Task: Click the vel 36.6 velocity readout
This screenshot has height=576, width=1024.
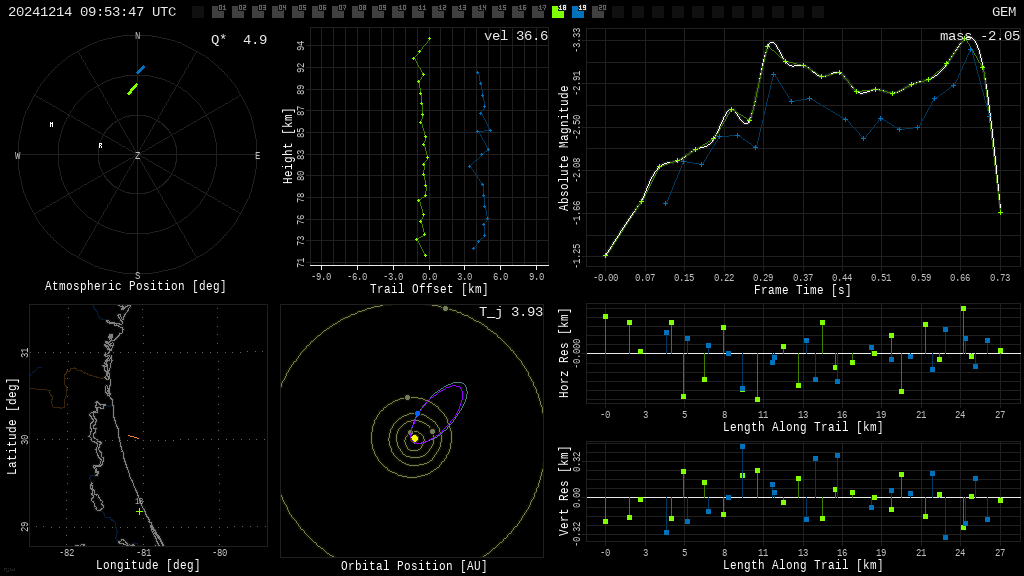Action: [515, 36]
